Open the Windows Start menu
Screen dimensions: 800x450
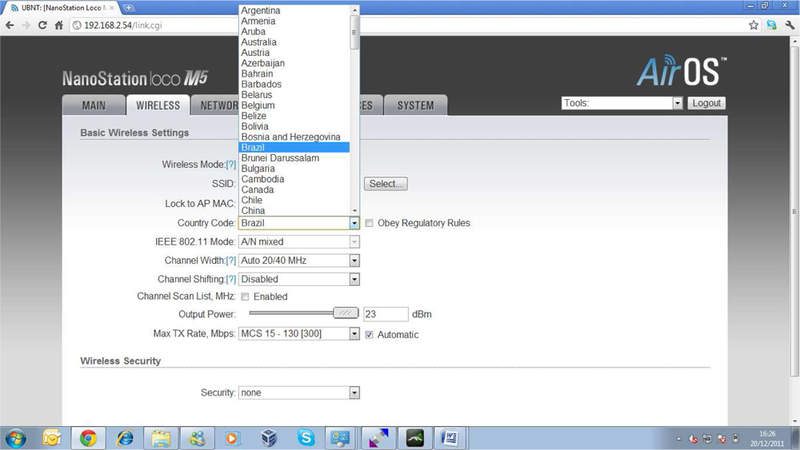(16, 438)
